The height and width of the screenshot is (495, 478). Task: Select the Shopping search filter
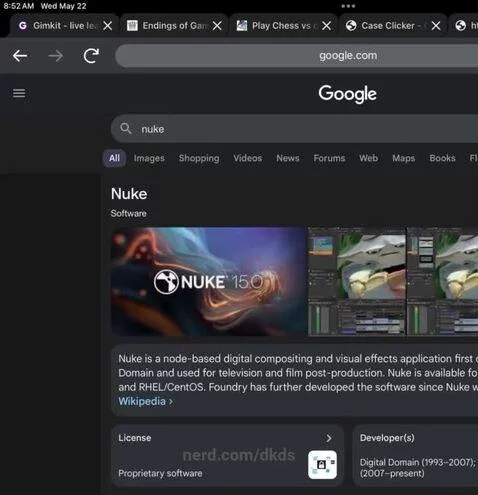click(199, 158)
